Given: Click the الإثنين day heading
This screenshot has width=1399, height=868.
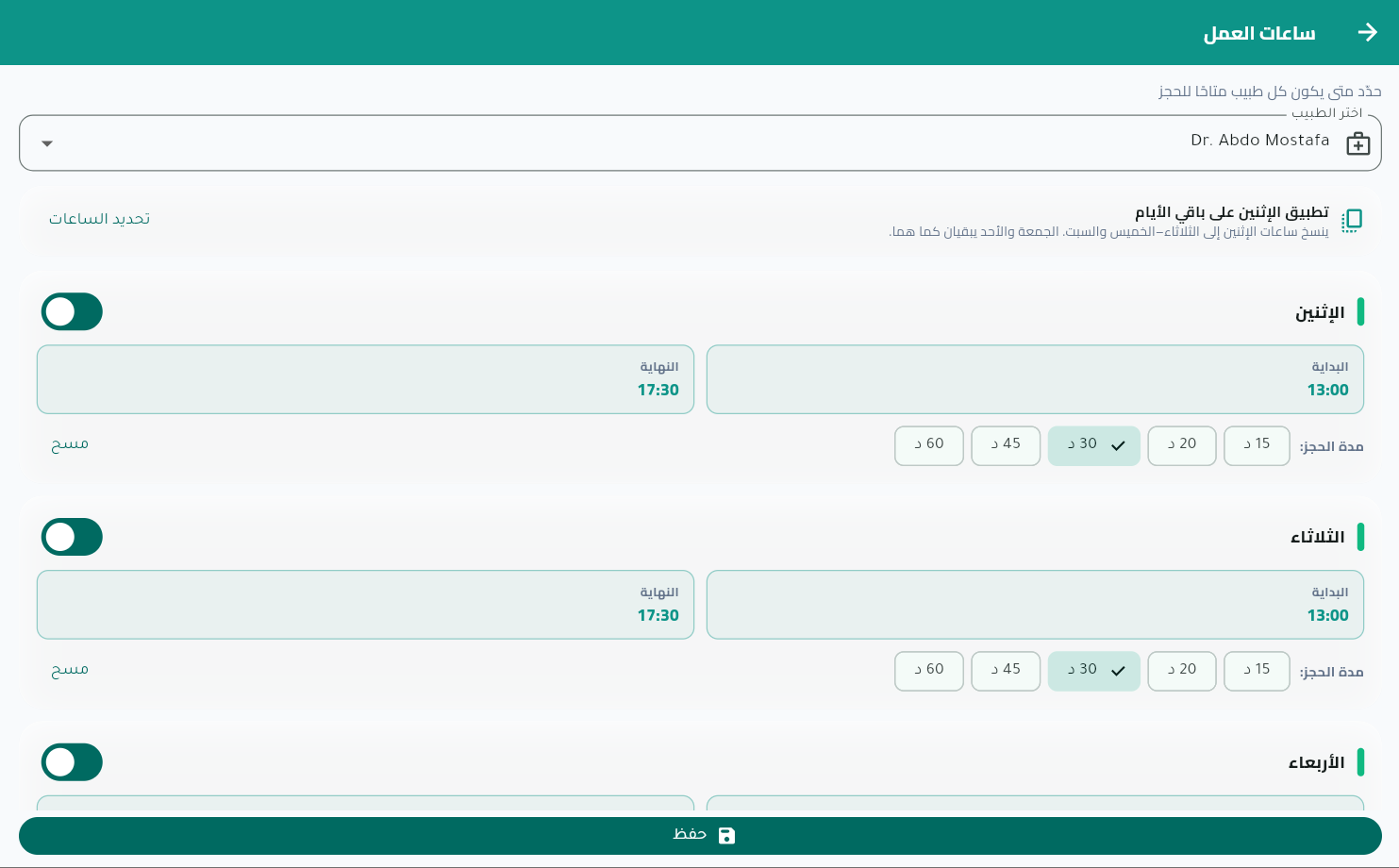Looking at the screenshot, I should (x=1320, y=312).
